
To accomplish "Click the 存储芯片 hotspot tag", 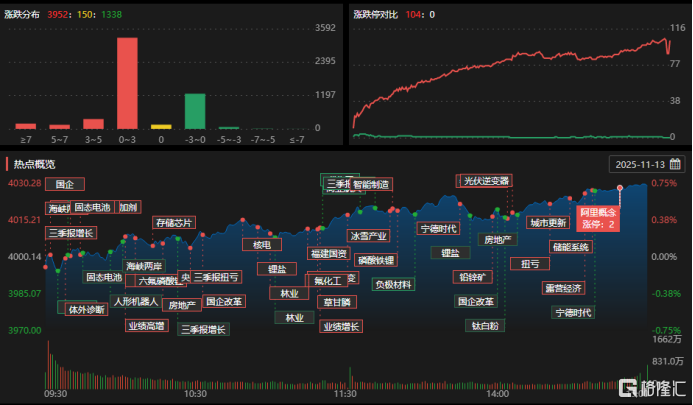I will tap(173, 222).
